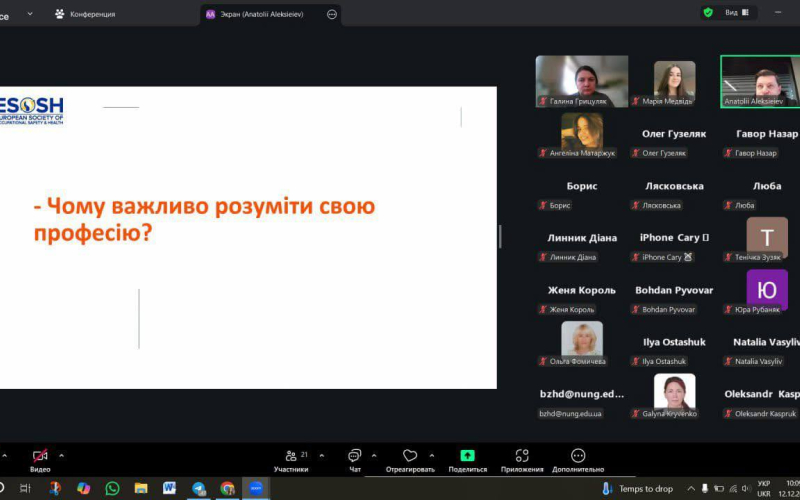Click the panel divider handle beside the slide

coord(500,237)
